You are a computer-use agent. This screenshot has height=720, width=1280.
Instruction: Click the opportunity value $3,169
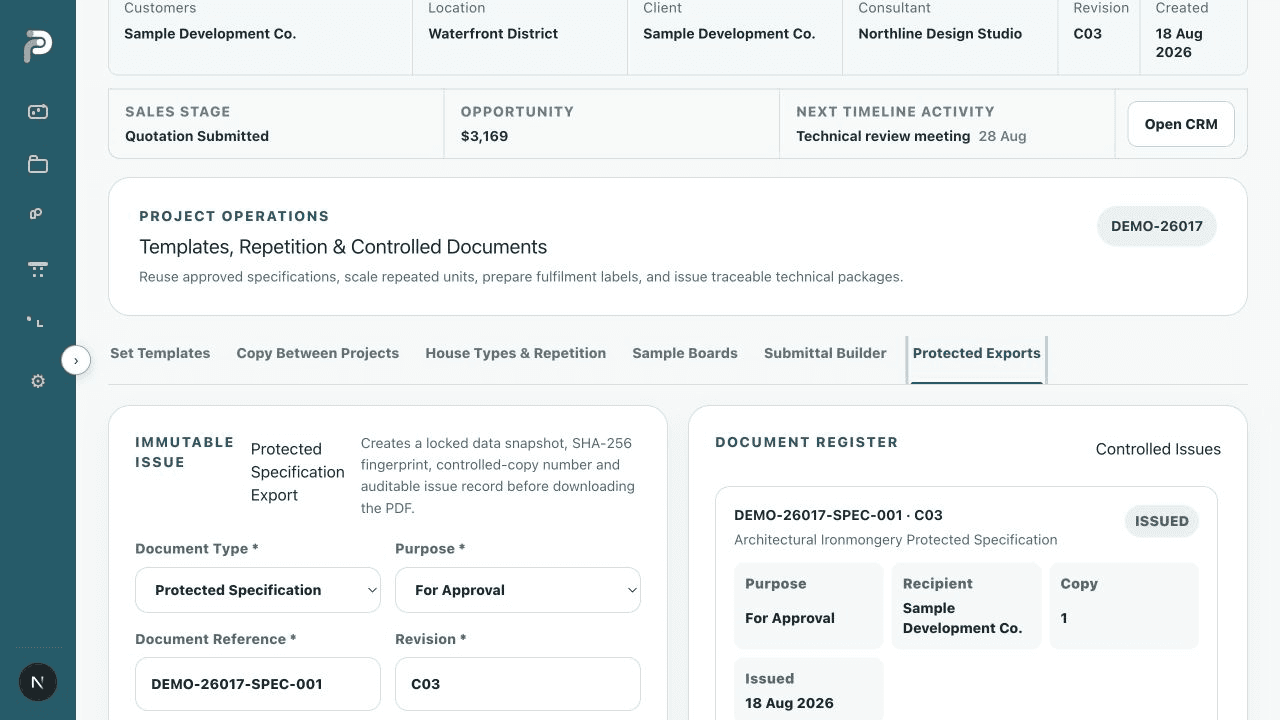484,136
